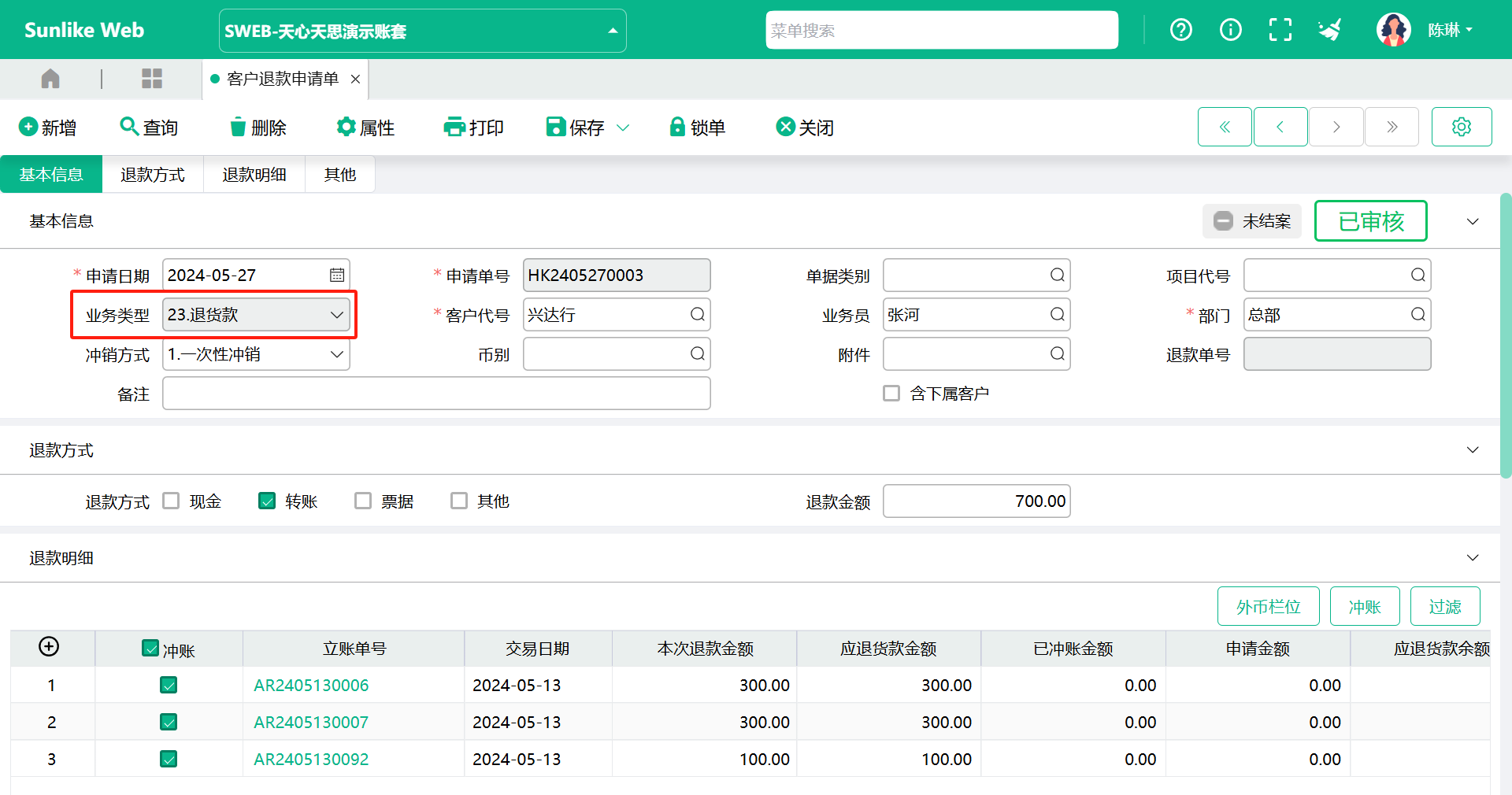Screen dimensions: 1512x795
Task: Toggle 含下属客户 checkbox
Action: pos(891,393)
